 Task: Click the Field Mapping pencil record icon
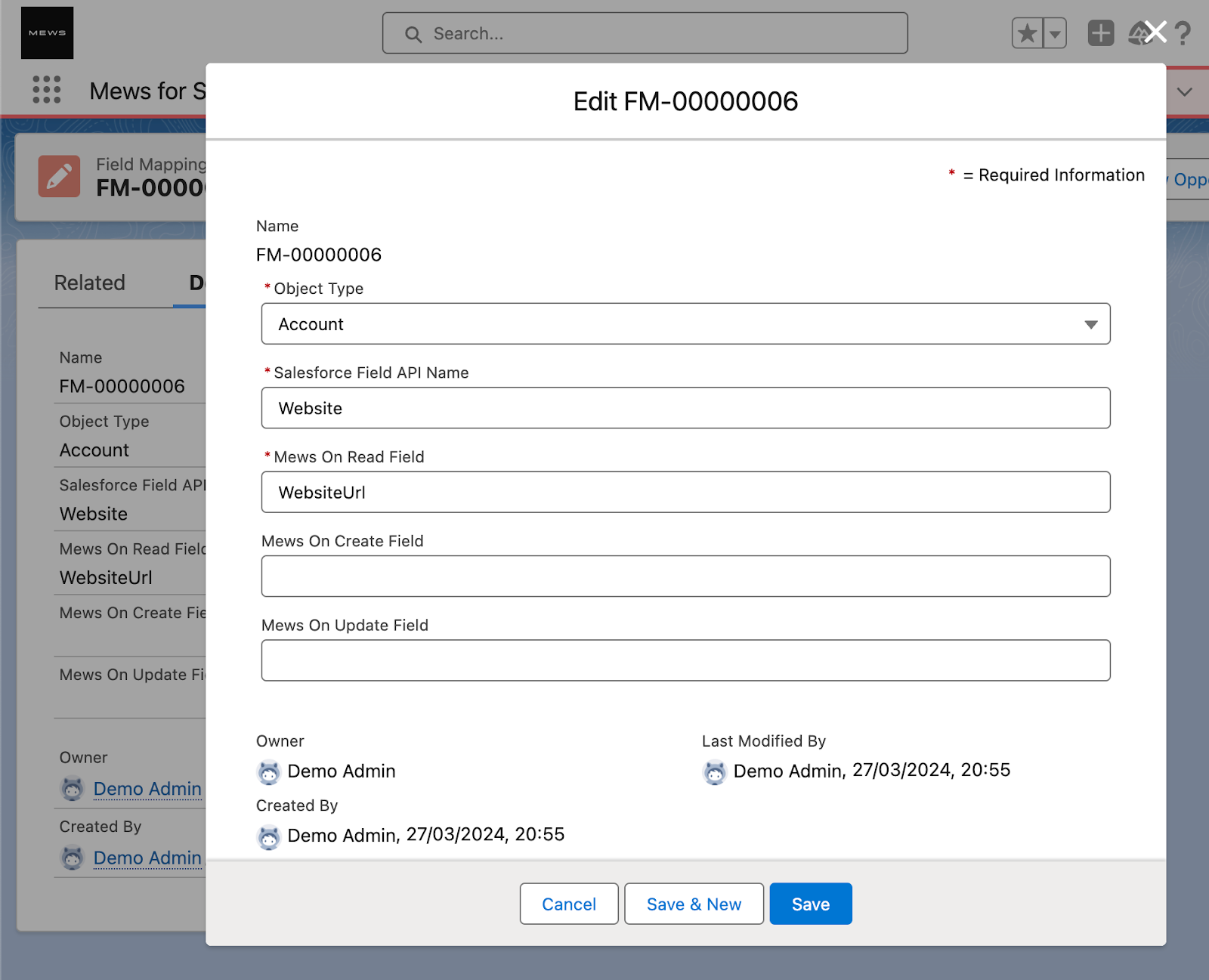(x=59, y=176)
